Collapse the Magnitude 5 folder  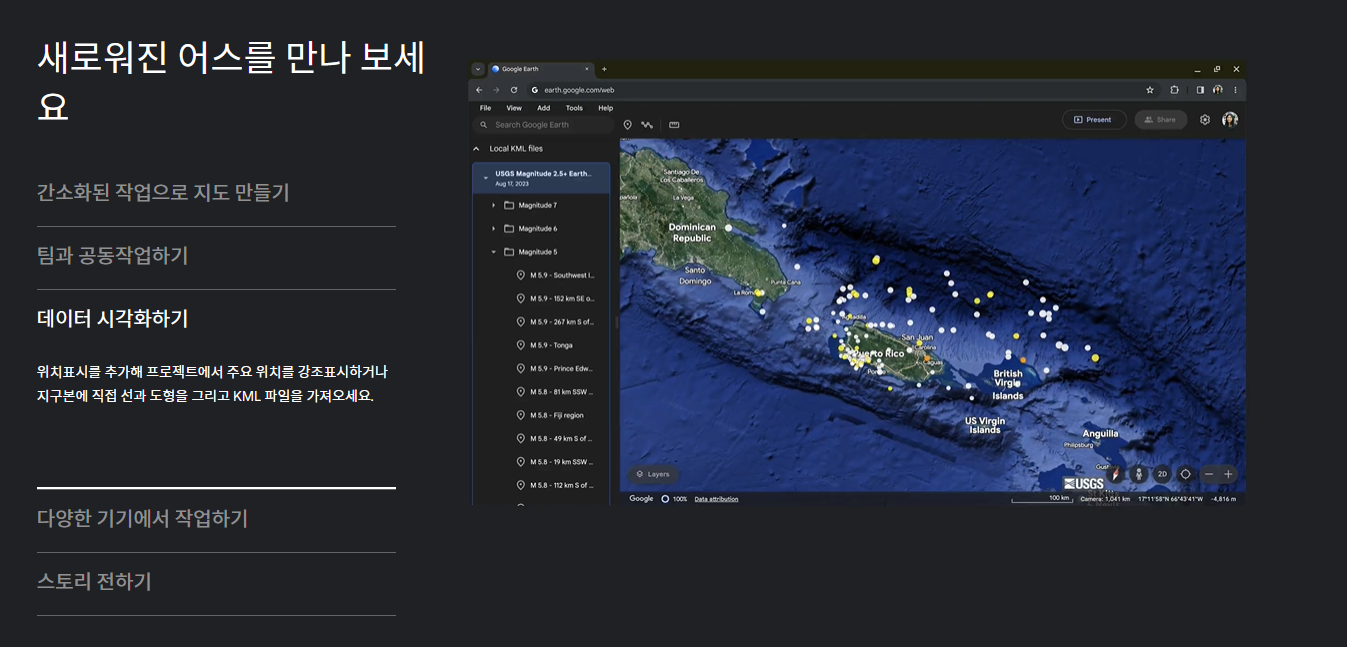click(x=494, y=252)
